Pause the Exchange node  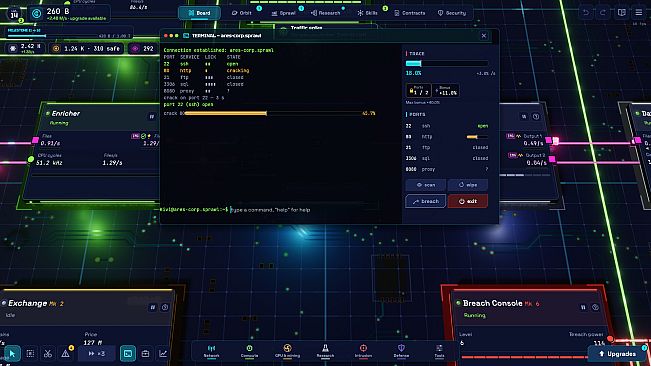[152, 307]
